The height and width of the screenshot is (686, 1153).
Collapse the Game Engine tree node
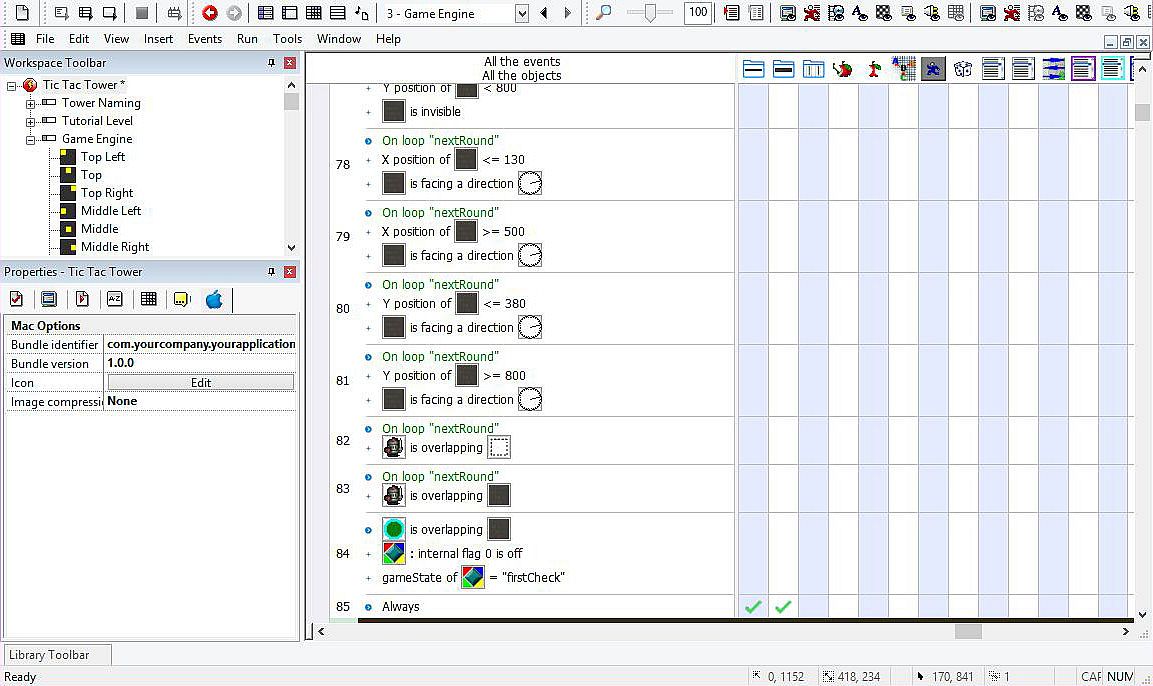click(x=30, y=139)
